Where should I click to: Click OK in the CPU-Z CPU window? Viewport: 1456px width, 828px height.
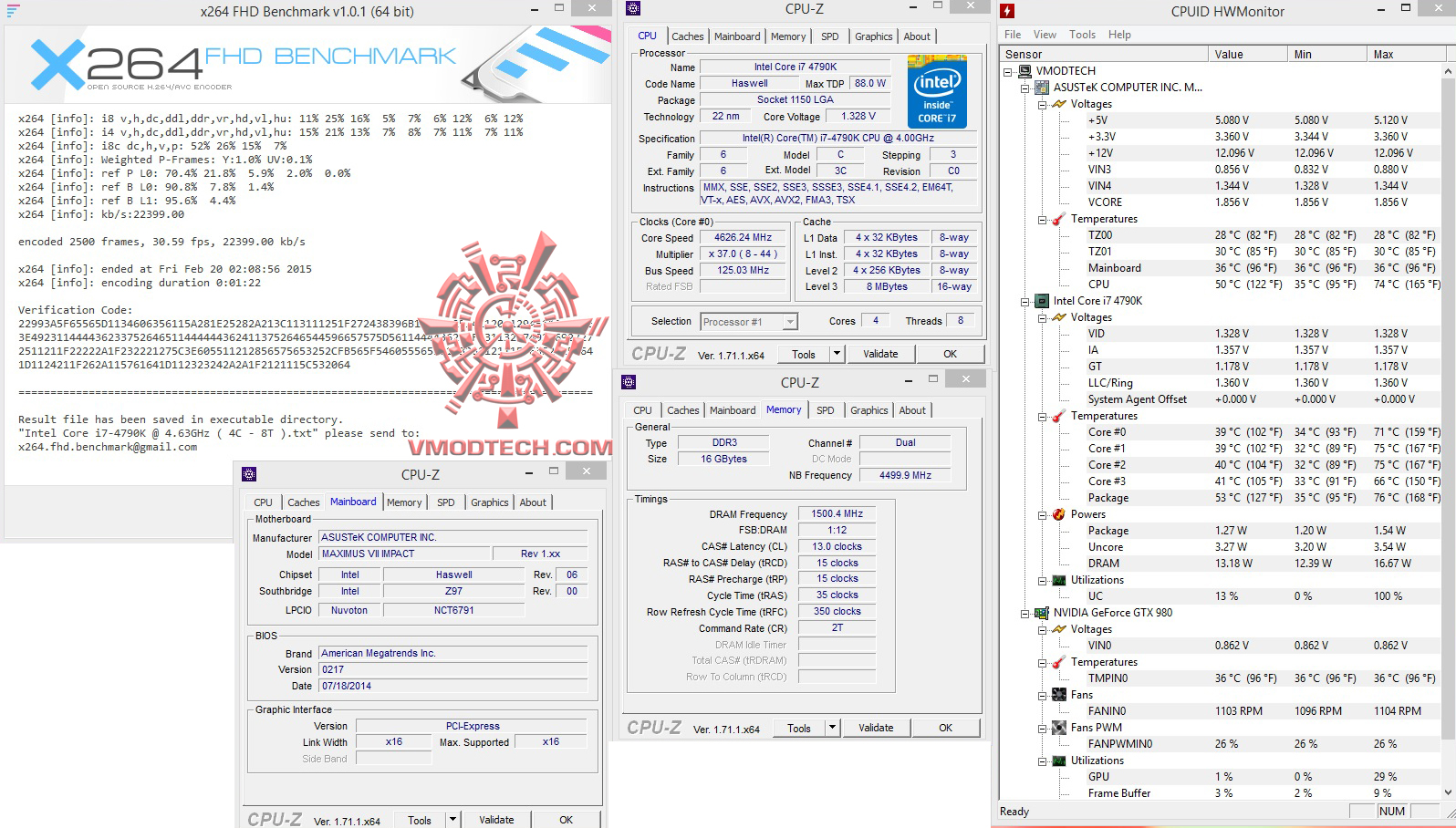pos(951,354)
